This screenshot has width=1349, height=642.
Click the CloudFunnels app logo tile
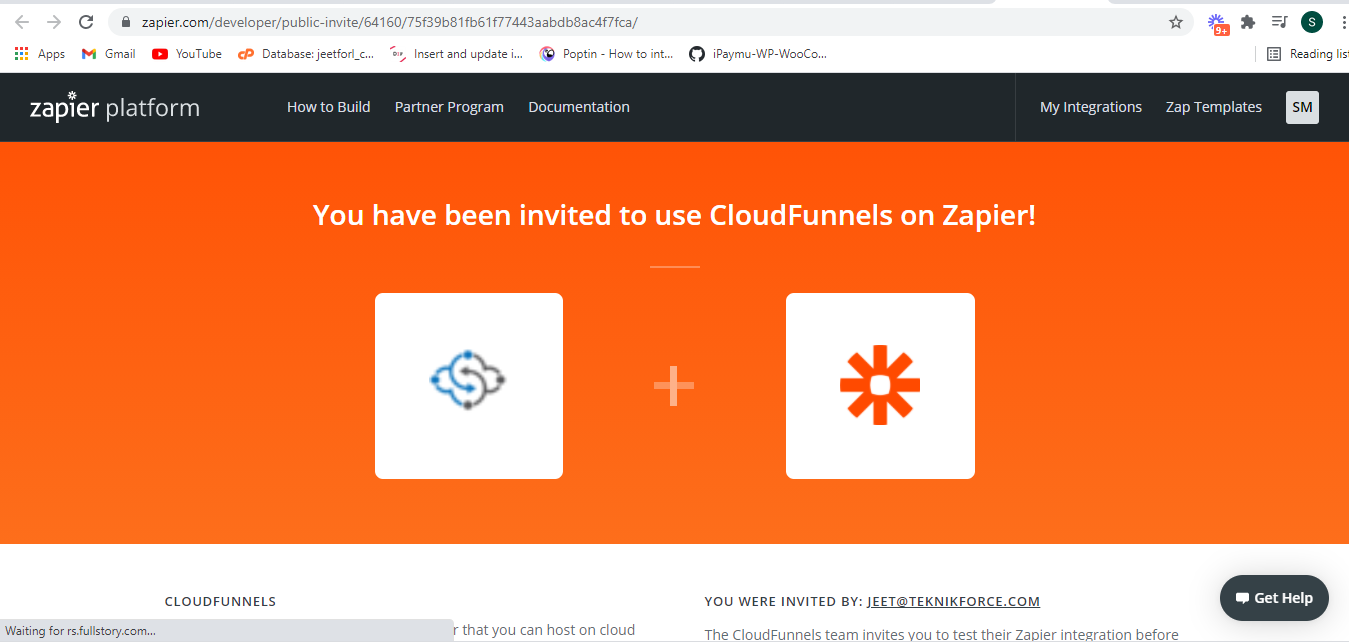tap(469, 386)
